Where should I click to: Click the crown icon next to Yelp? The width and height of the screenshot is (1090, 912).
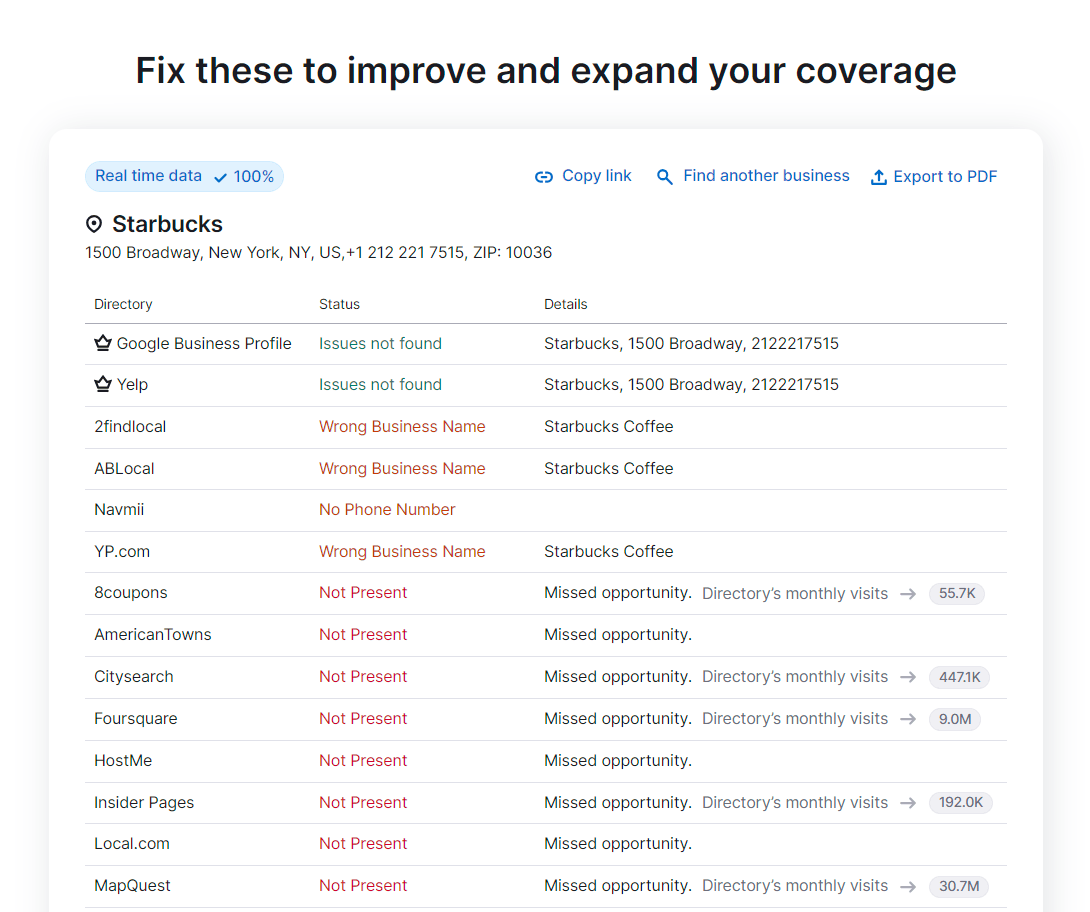pos(101,384)
